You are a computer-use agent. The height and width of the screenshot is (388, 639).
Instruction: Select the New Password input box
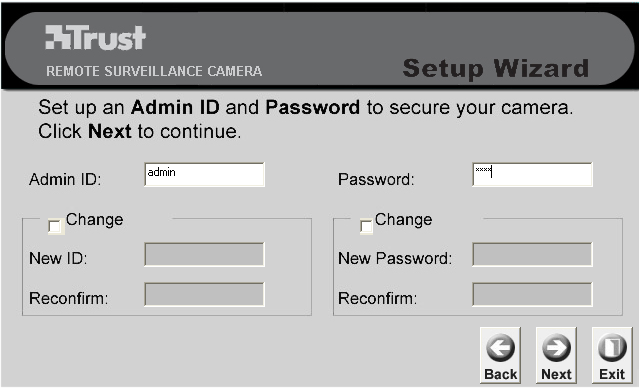click(x=532, y=255)
